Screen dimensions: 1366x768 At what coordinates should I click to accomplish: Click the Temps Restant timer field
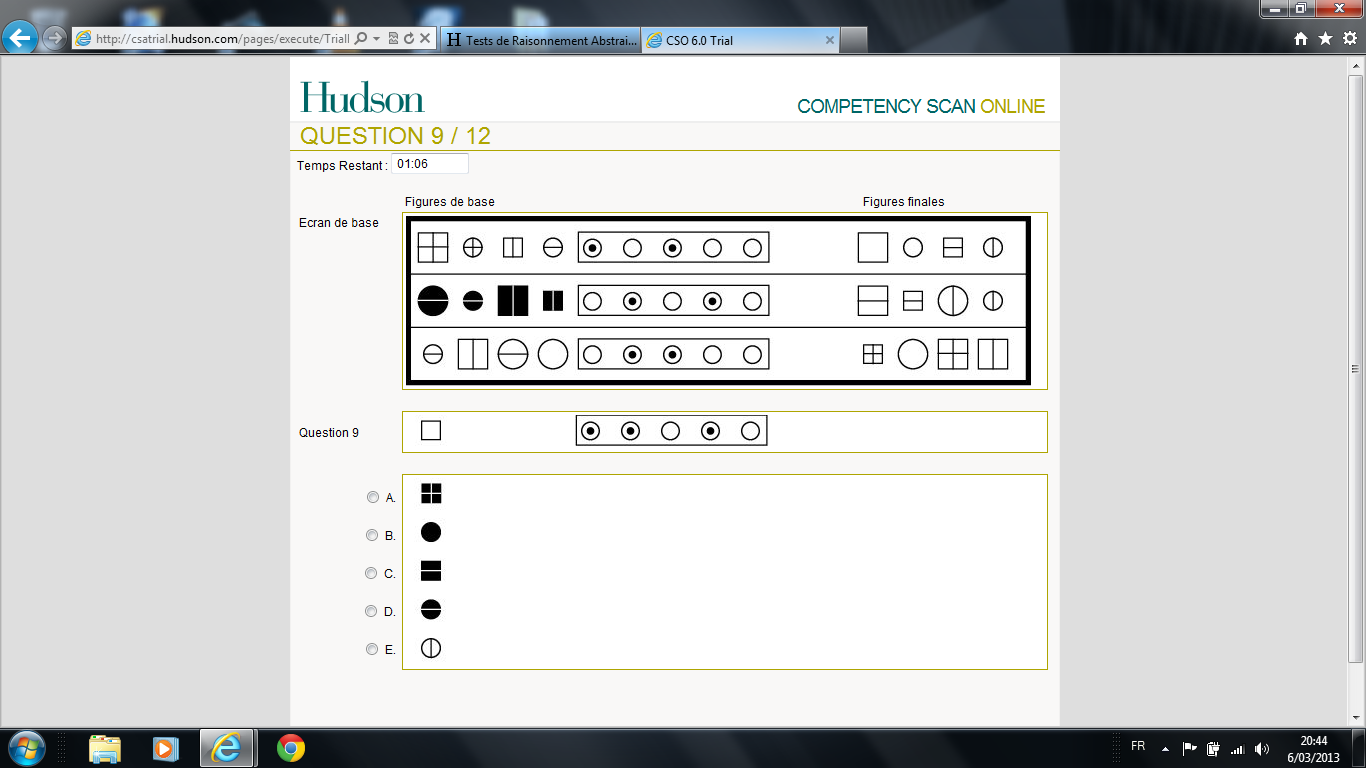[429, 164]
